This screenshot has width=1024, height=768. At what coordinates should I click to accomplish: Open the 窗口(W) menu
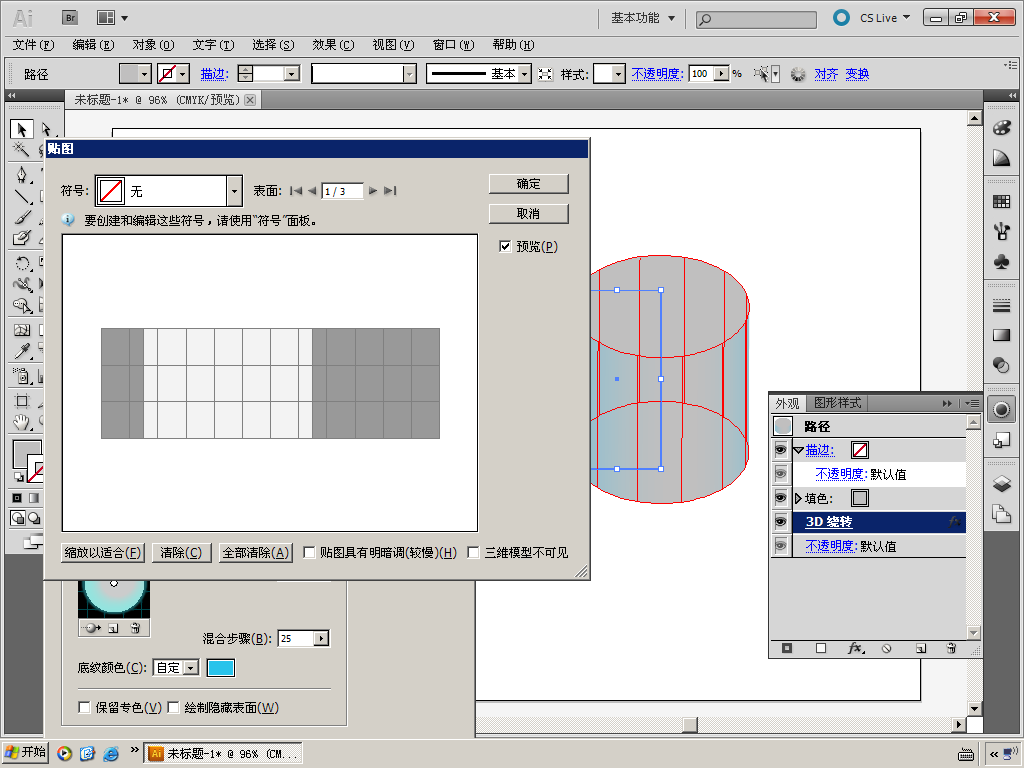click(453, 44)
